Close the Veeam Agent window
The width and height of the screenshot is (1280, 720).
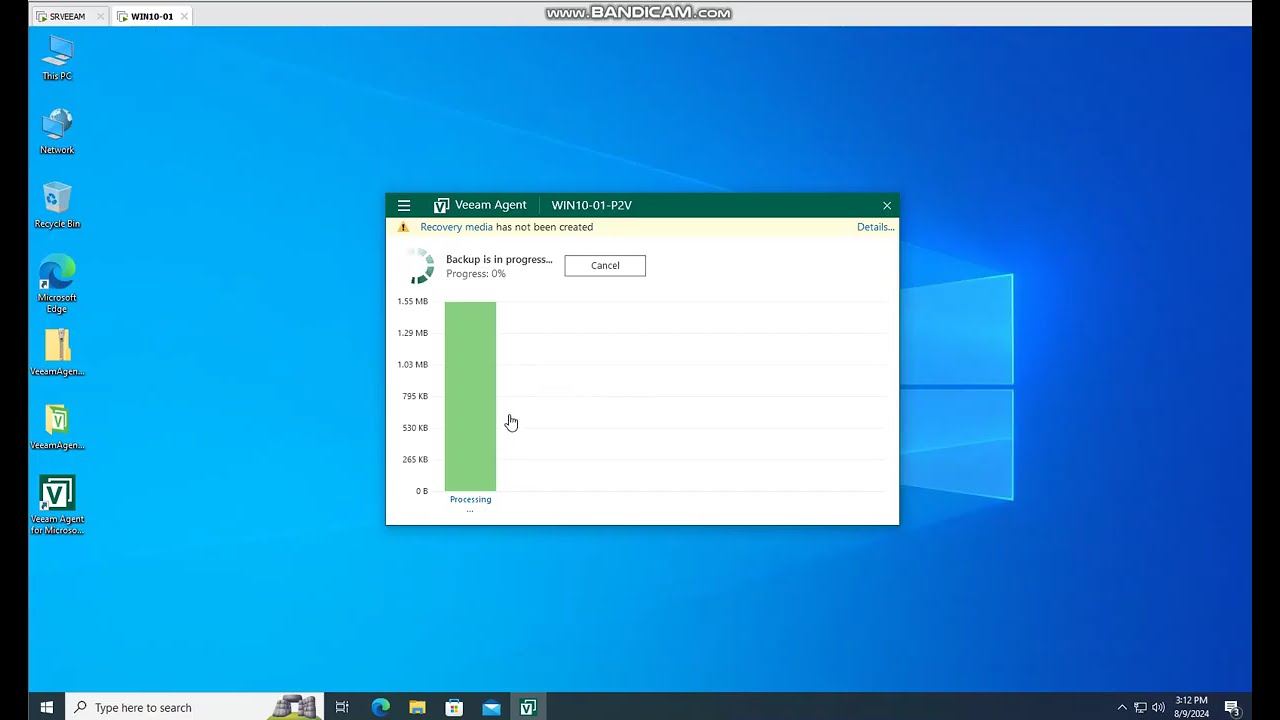point(887,205)
